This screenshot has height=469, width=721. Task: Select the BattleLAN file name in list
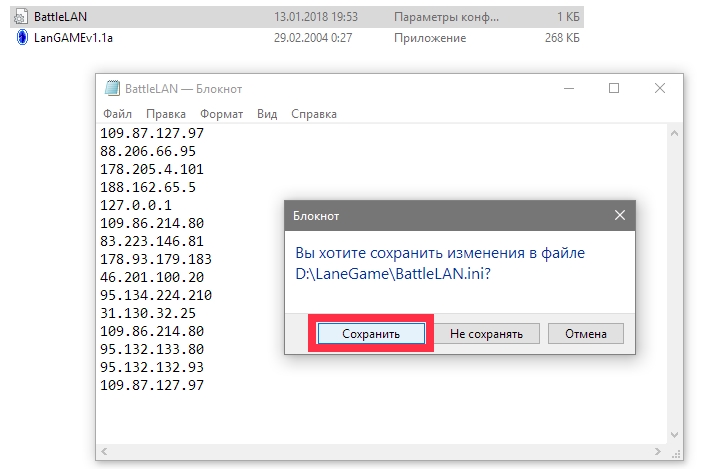click(60, 17)
